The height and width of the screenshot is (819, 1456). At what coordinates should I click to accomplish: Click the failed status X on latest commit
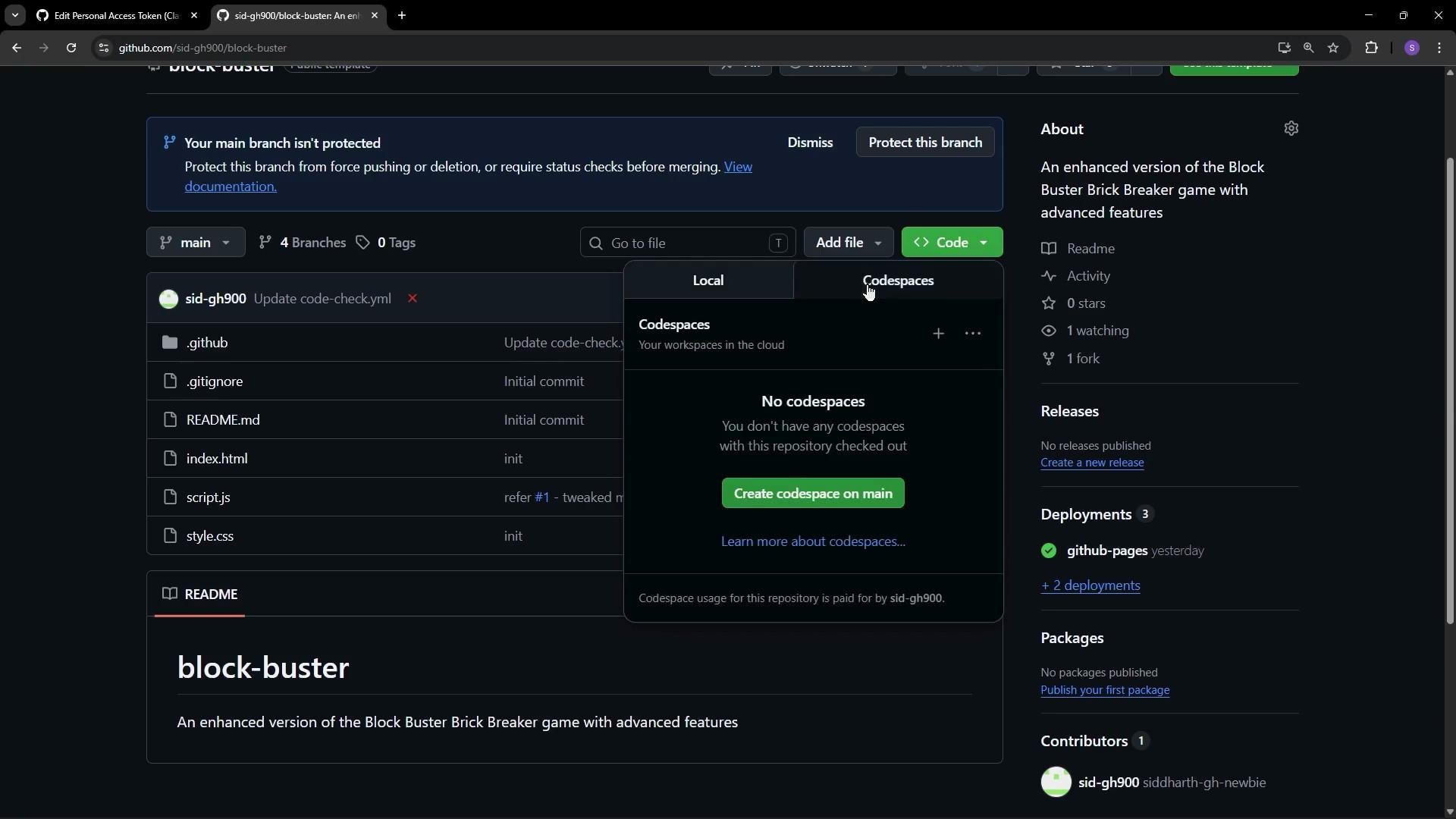(x=413, y=298)
